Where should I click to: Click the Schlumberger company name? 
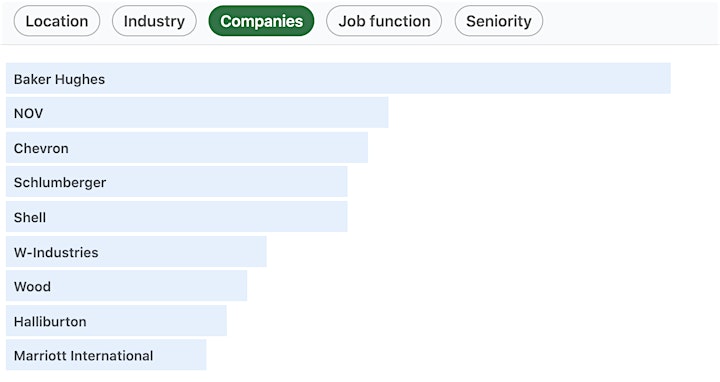[60, 183]
